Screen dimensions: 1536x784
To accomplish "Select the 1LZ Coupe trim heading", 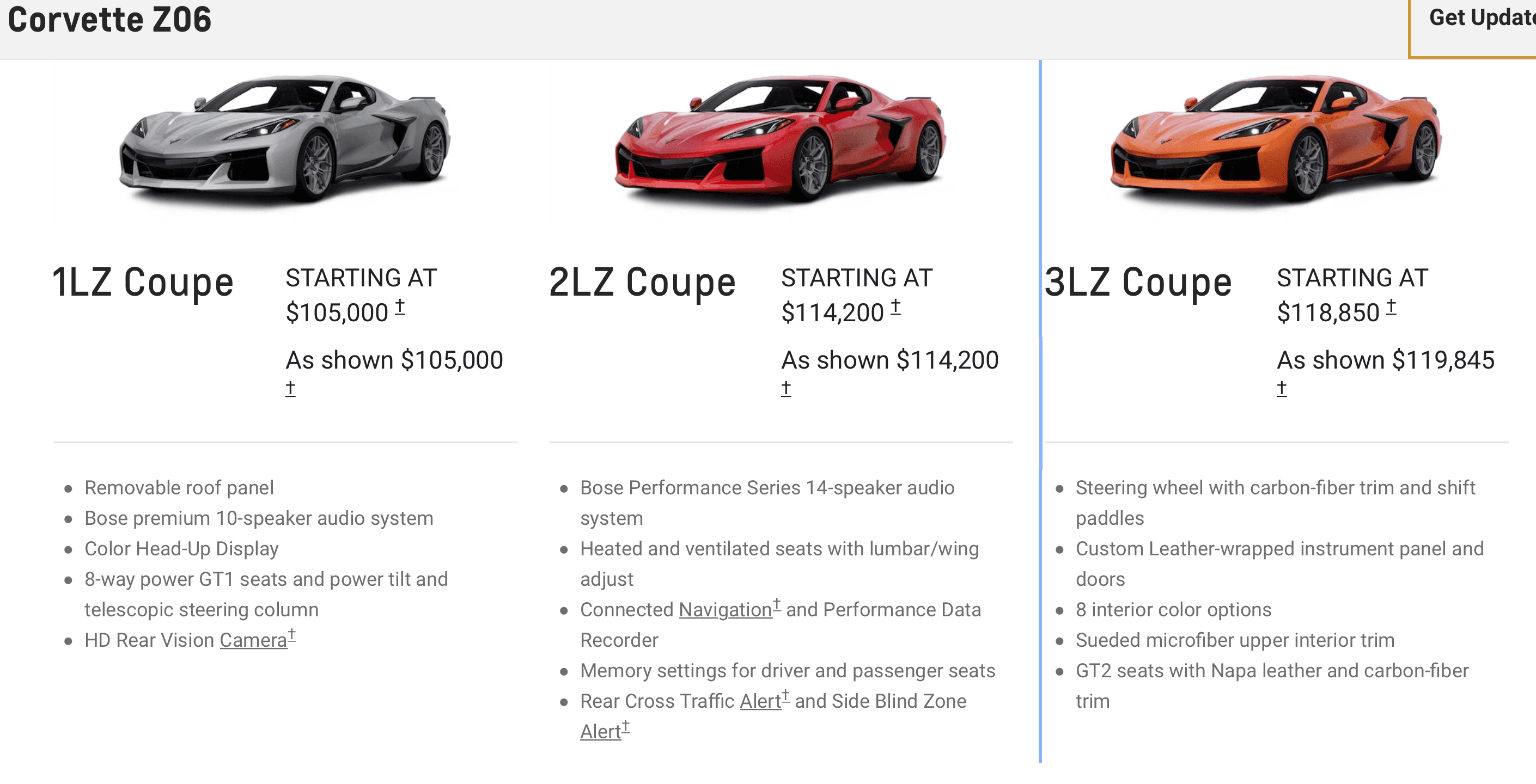I will coord(142,281).
